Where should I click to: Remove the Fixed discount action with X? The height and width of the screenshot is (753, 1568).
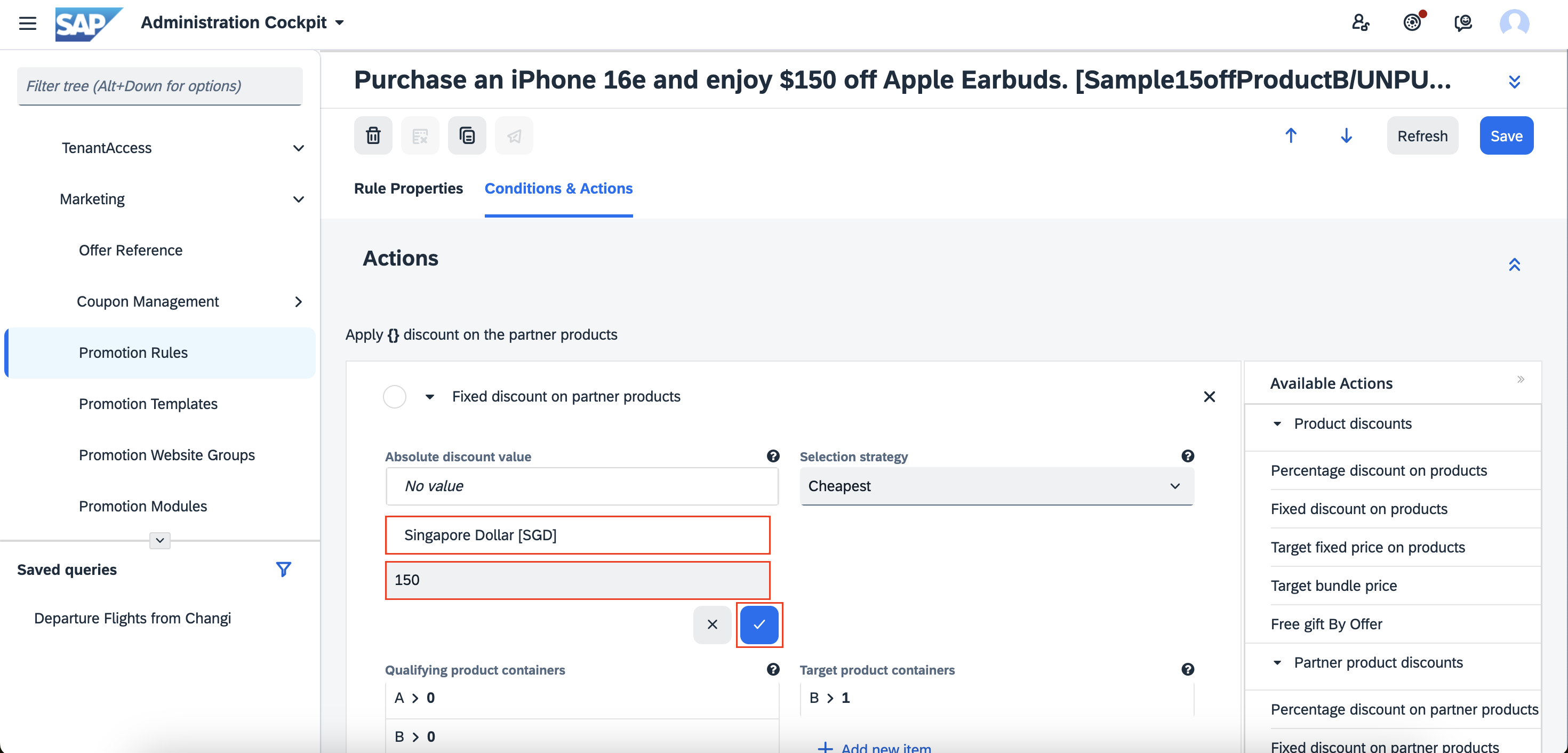pyautogui.click(x=1209, y=397)
